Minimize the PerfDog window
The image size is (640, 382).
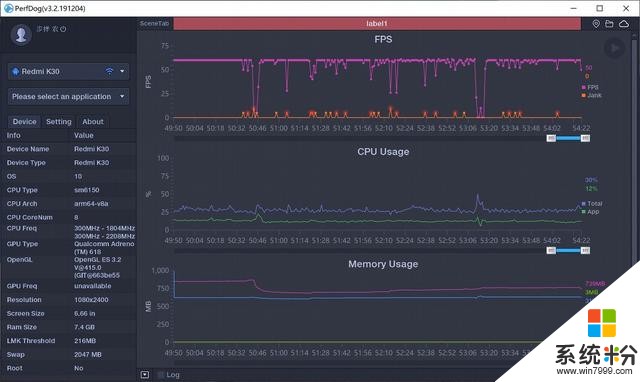click(x=573, y=8)
